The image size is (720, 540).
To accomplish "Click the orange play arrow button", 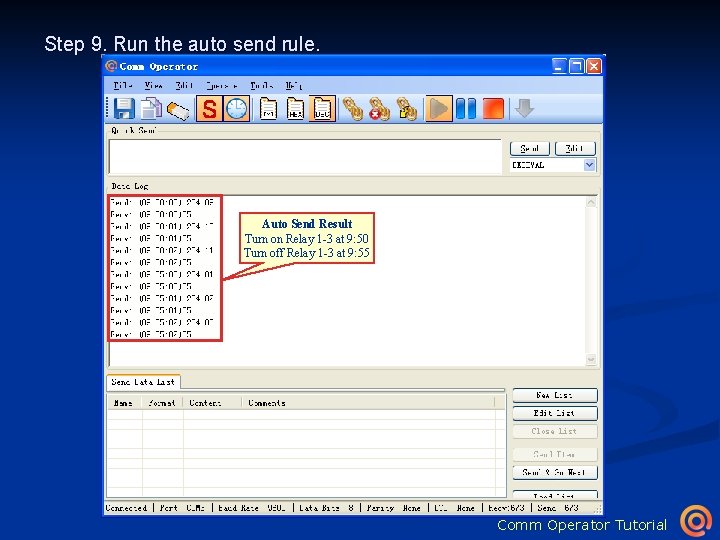I will click(x=439, y=109).
